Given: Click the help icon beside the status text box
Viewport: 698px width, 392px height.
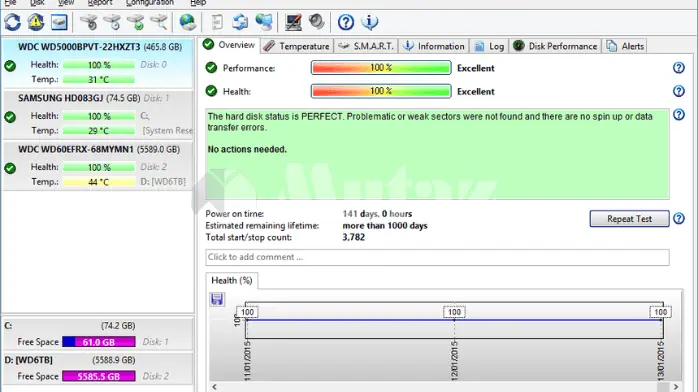Looking at the screenshot, I should click(678, 114).
